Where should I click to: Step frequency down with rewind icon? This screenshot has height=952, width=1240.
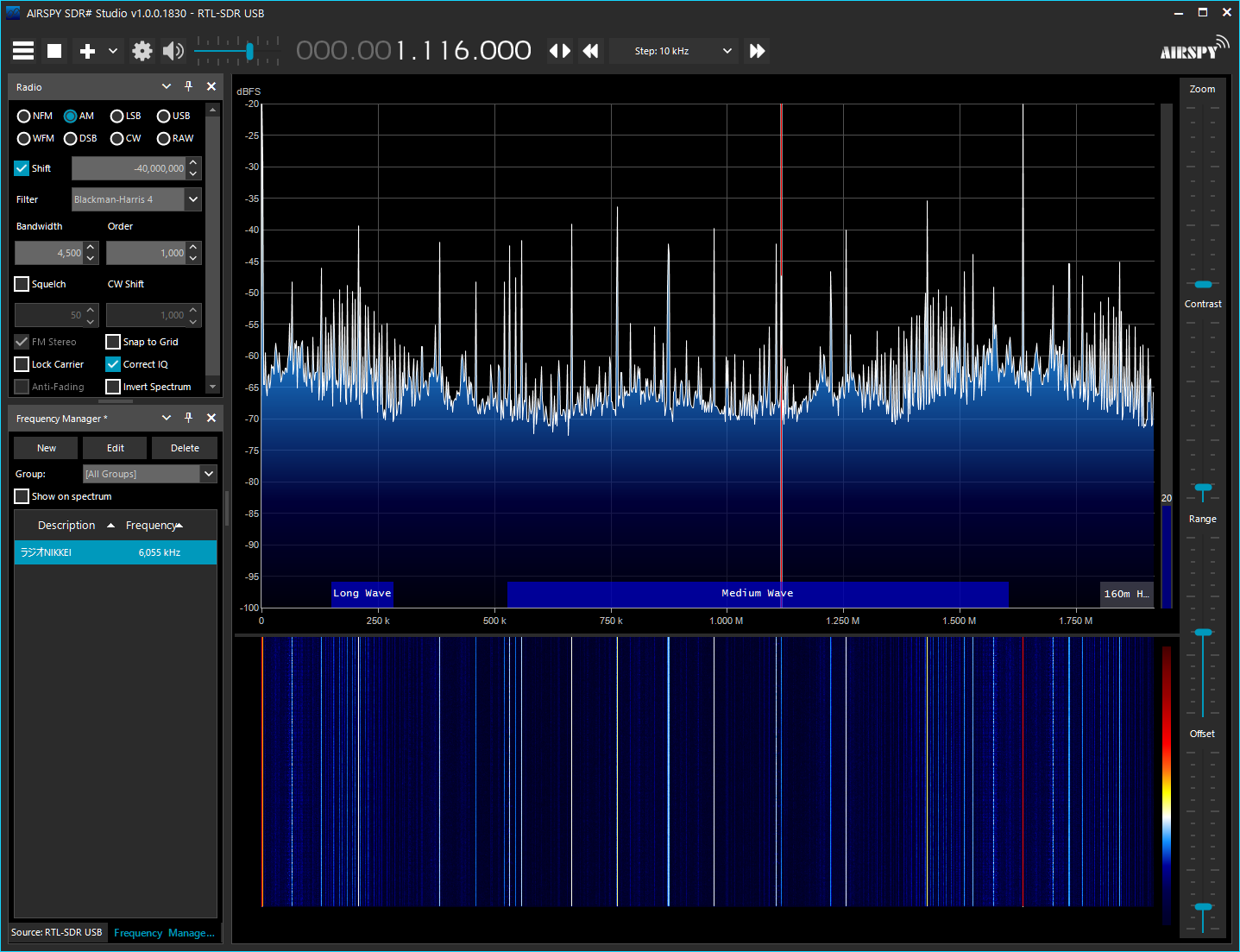(x=591, y=51)
